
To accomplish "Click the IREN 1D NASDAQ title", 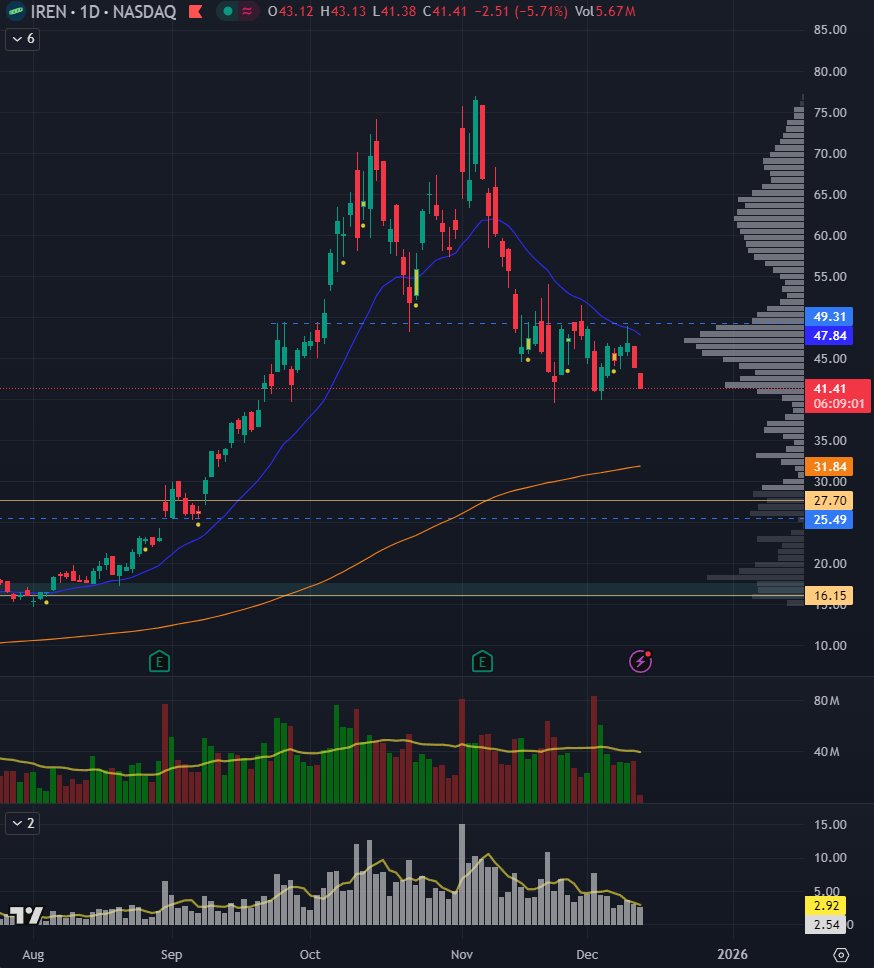I will click(103, 11).
